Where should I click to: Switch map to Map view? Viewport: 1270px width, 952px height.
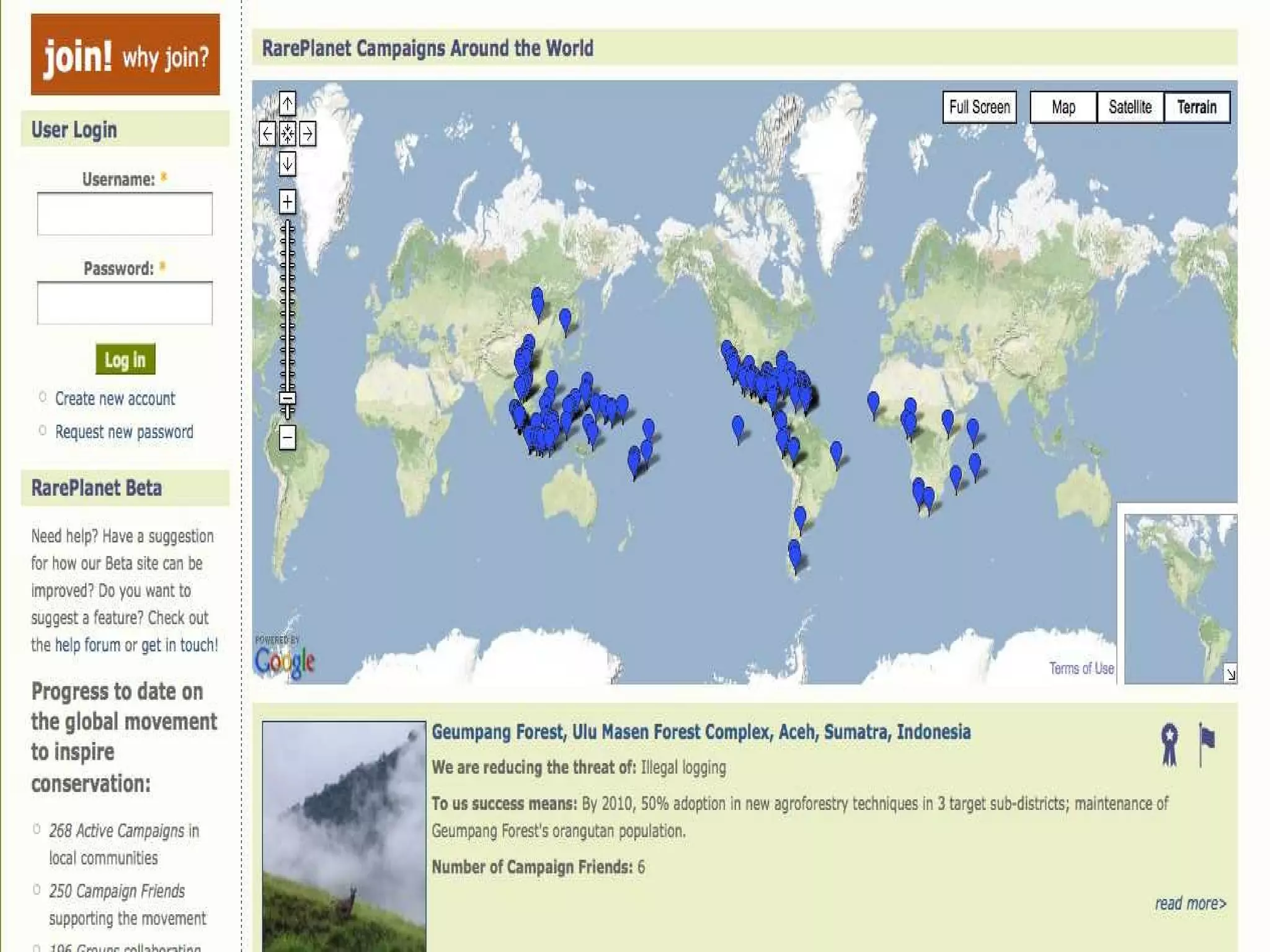[x=1063, y=107]
